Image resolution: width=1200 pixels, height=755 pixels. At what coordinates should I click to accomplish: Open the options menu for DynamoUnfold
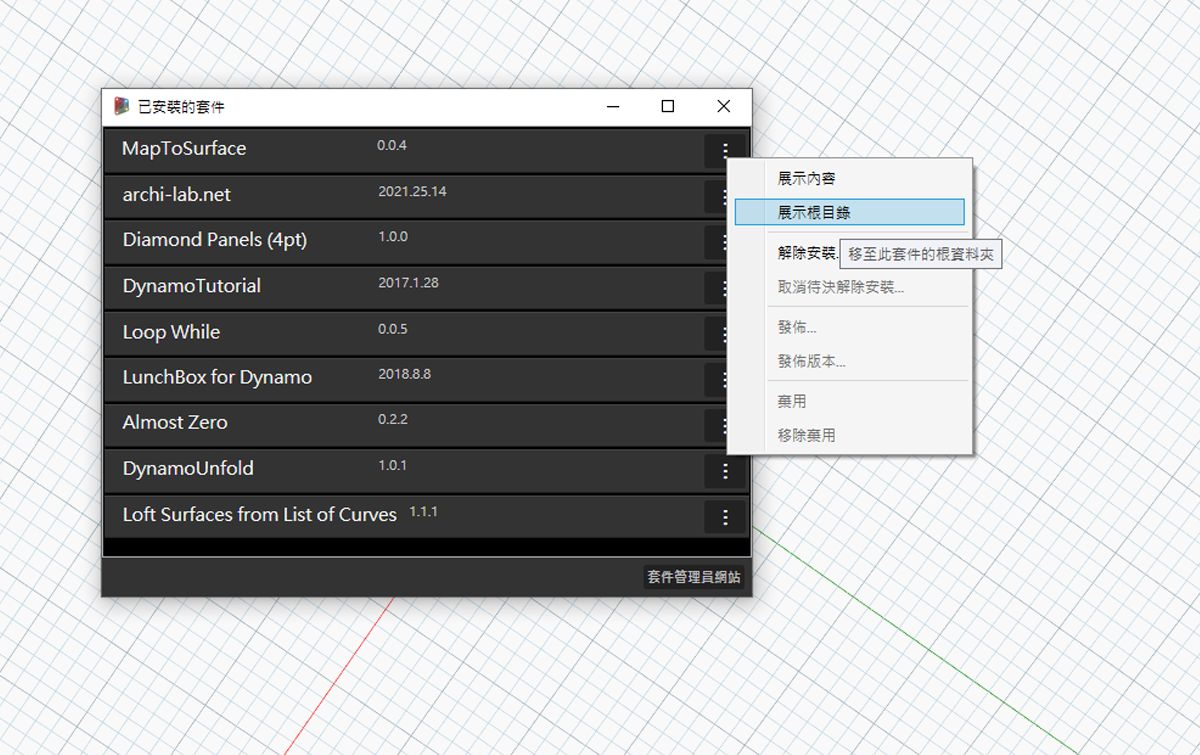725,471
